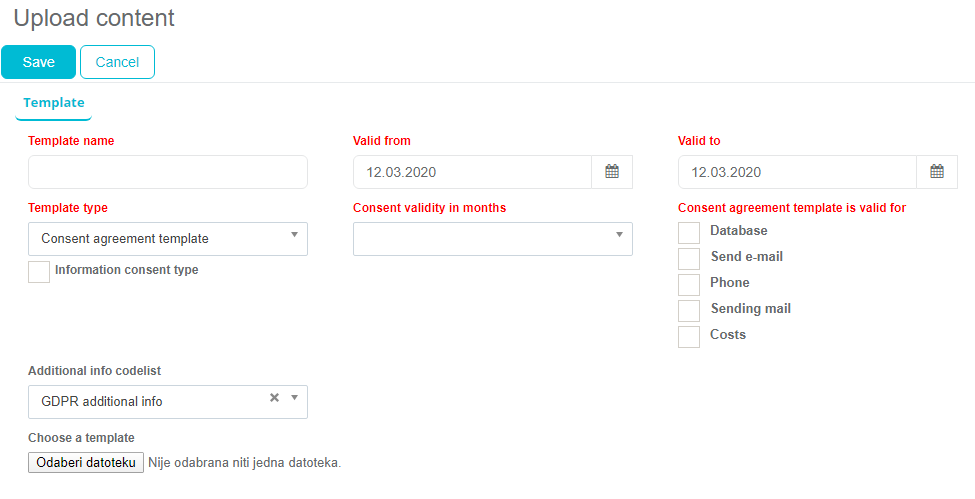Screen dimensions: 975x499
Task: Click the Valid to date field
Action: 797,172
